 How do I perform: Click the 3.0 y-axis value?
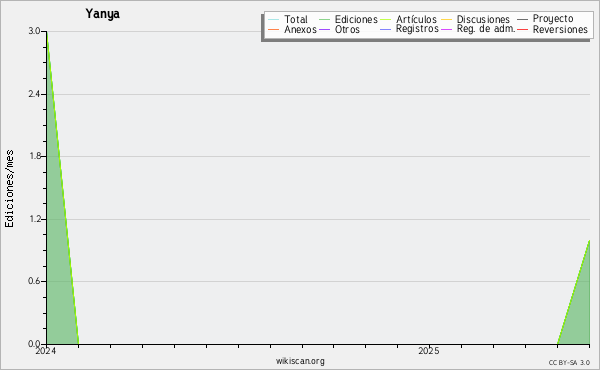[x=34, y=31]
